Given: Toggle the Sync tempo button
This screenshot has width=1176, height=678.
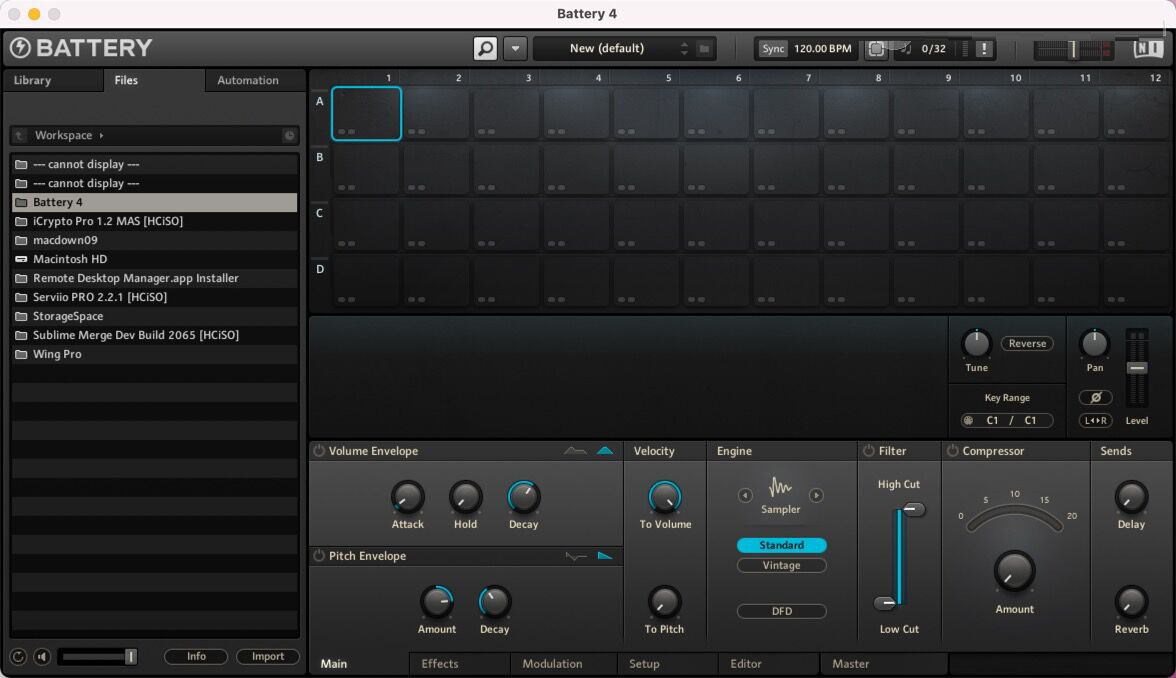Looking at the screenshot, I should (x=772, y=49).
